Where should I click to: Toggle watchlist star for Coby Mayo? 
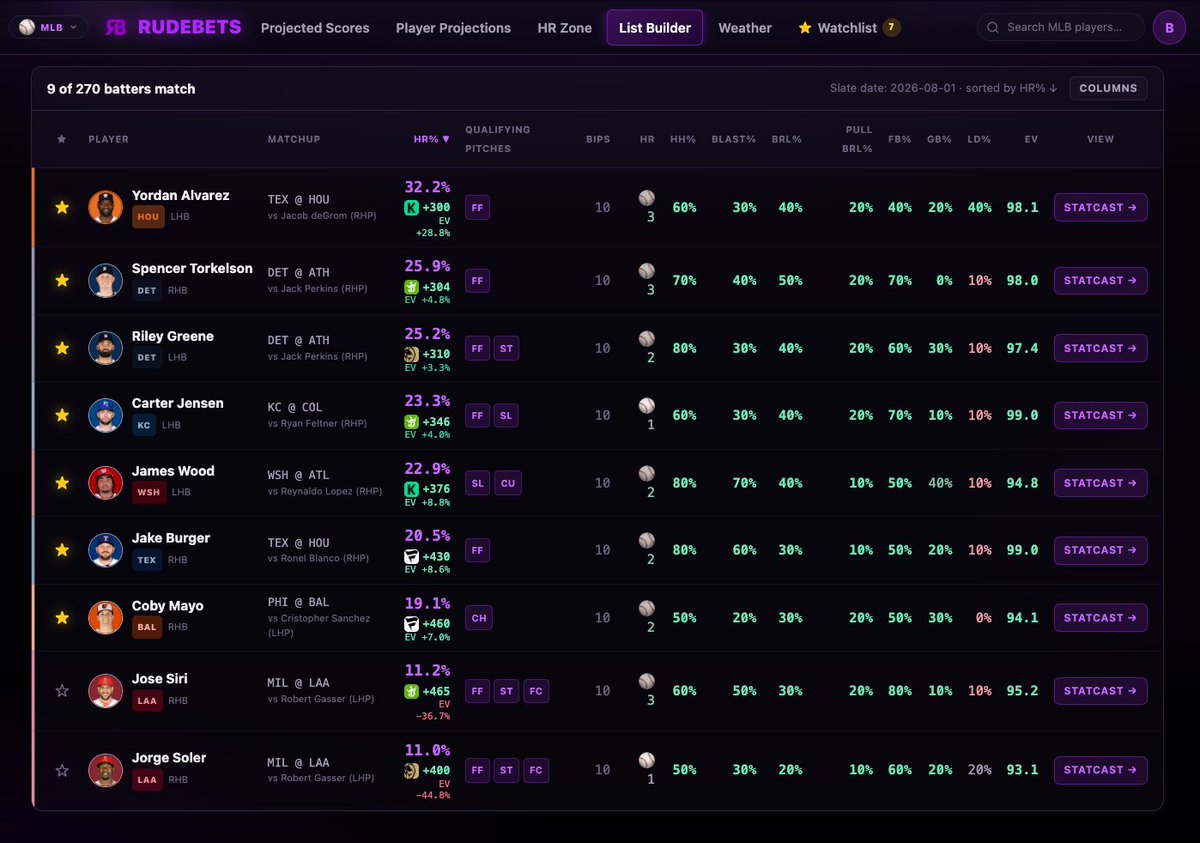tap(62, 618)
